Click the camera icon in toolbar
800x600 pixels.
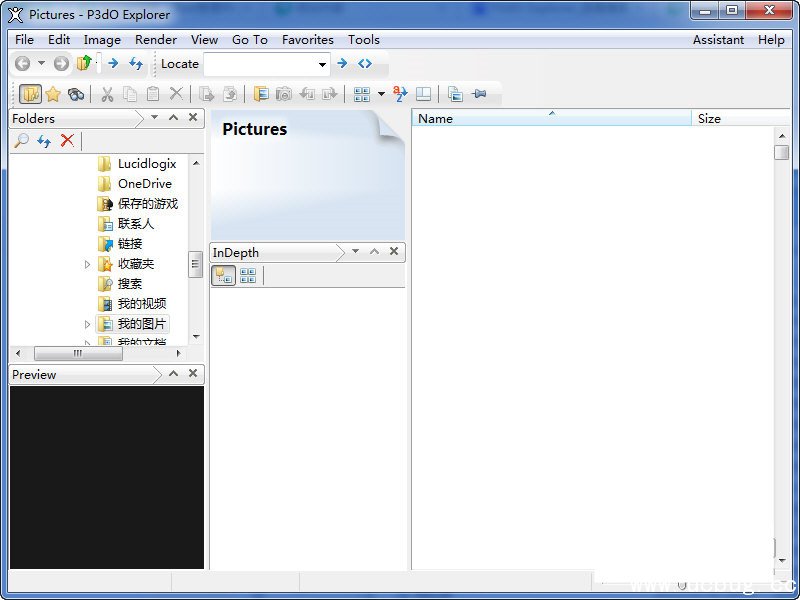click(x=284, y=94)
